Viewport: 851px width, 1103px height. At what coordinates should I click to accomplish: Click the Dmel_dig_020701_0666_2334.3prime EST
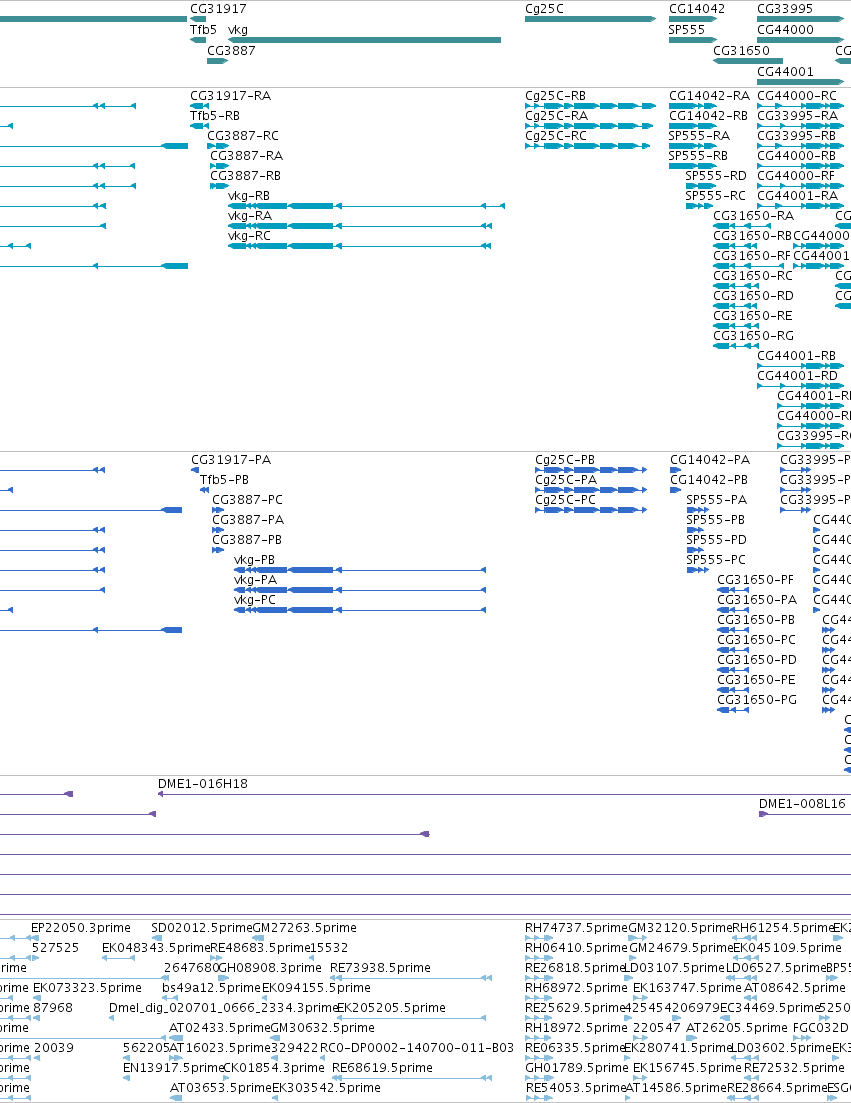224,1008
